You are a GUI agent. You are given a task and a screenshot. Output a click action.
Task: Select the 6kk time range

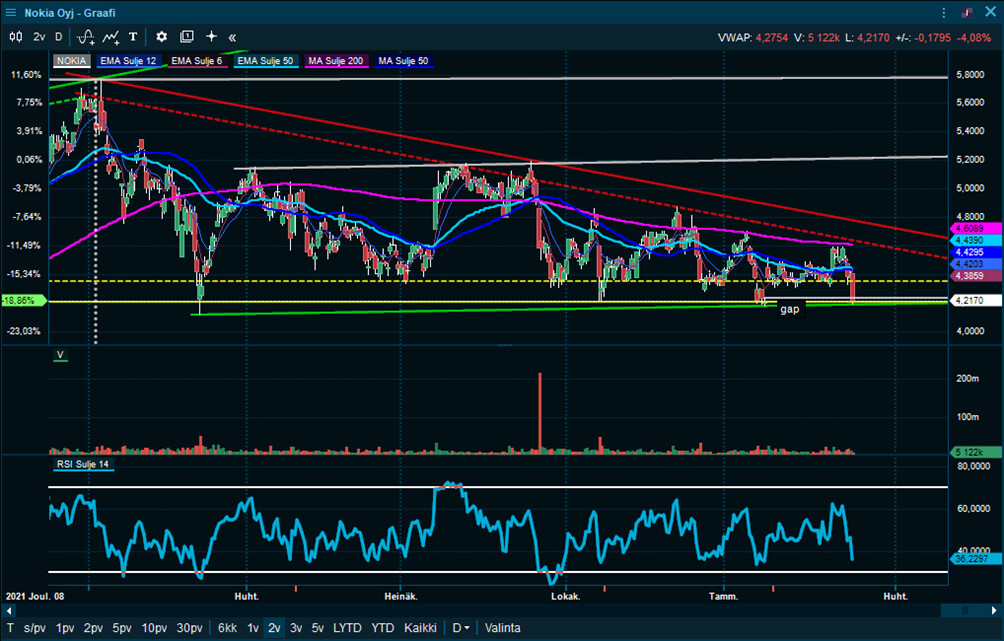pyautogui.click(x=227, y=628)
